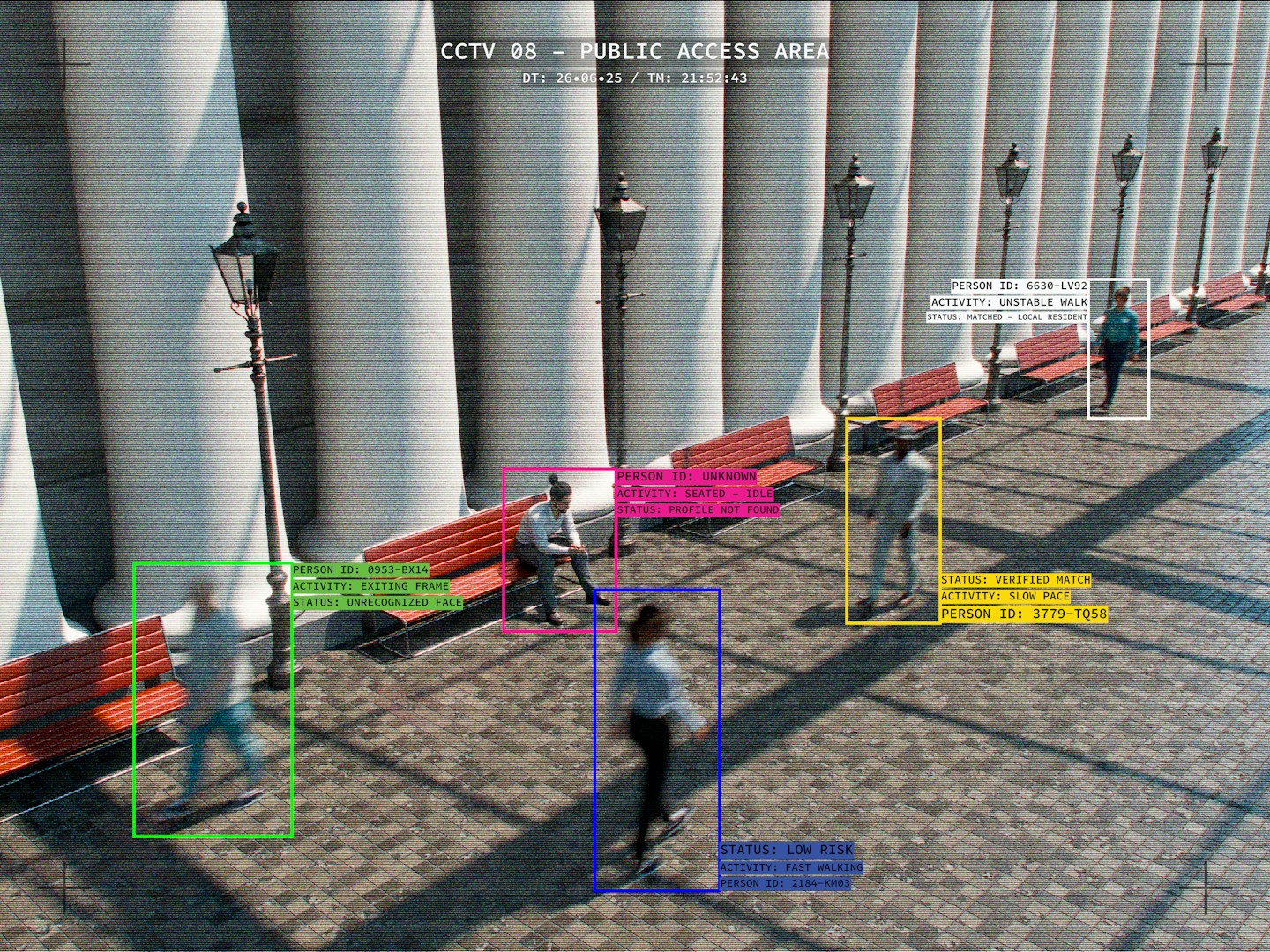The width and height of the screenshot is (1270, 952).
Task: Click the STATUS: LOW RISK blue tag
Action: click(787, 851)
